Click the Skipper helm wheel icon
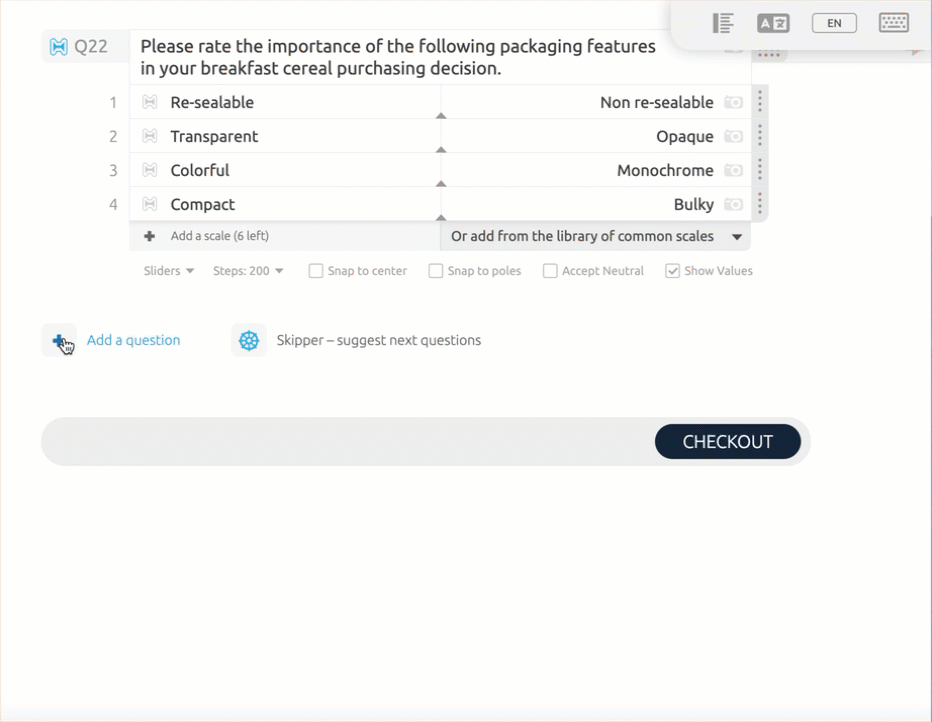Viewport: 932px width, 722px height. [249, 340]
